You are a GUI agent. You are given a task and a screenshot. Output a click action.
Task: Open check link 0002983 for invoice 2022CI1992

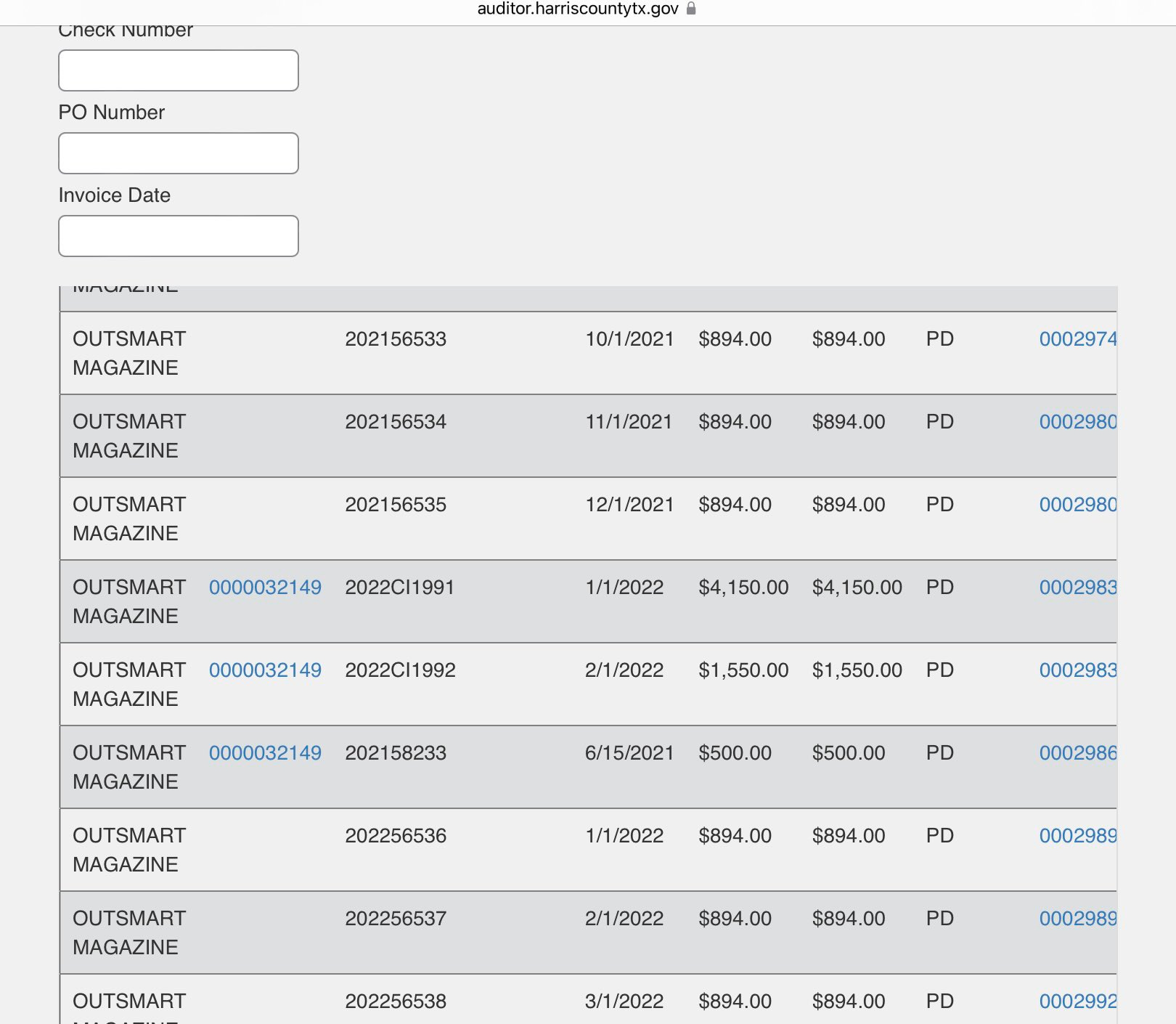[x=1078, y=670]
